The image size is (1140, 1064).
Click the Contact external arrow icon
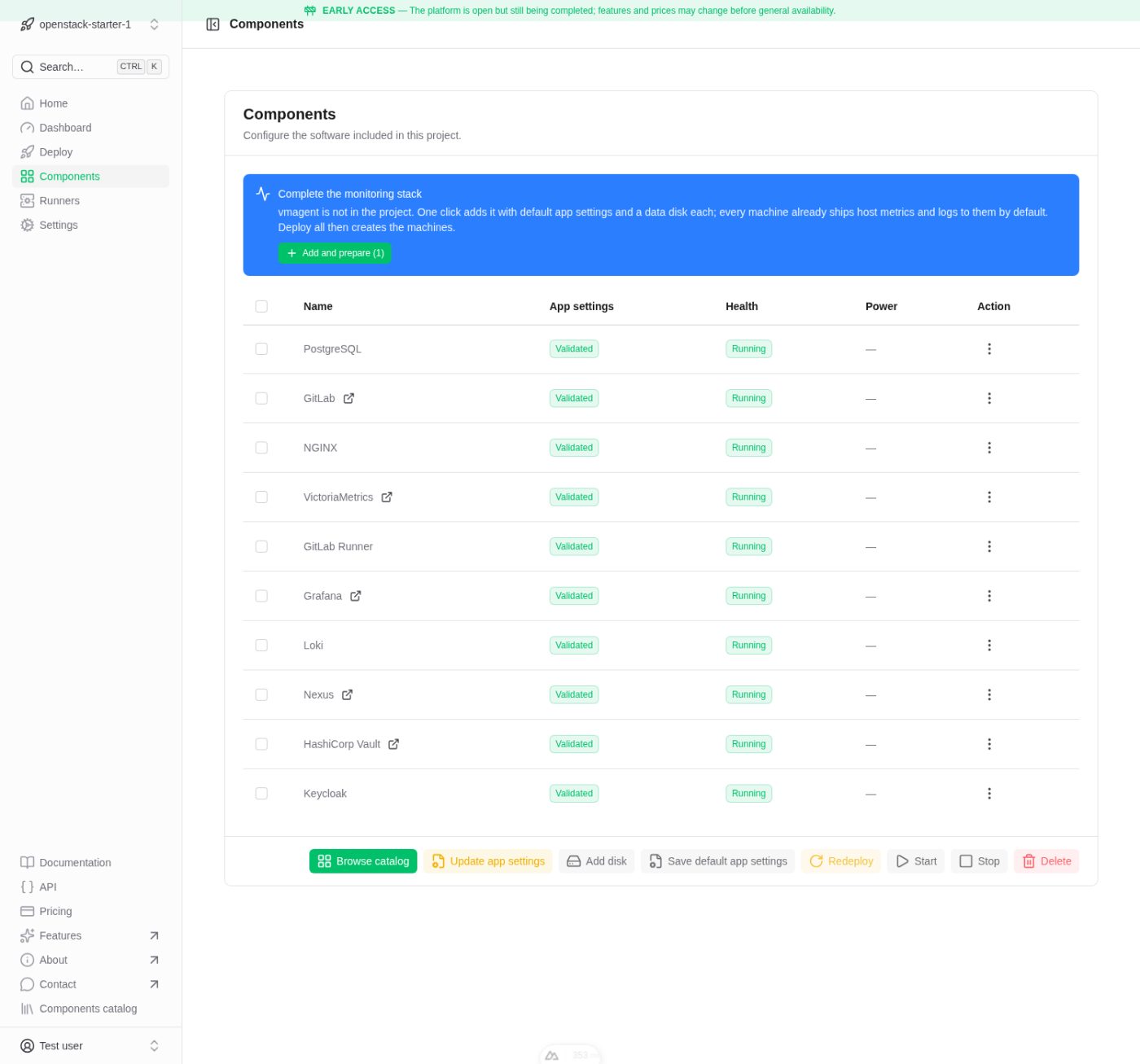click(x=154, y=985)
